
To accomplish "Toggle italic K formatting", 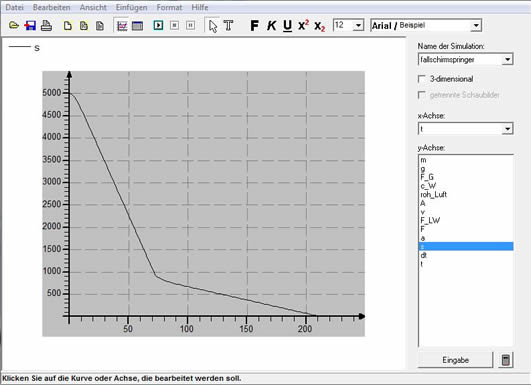I will pos(271,25).
